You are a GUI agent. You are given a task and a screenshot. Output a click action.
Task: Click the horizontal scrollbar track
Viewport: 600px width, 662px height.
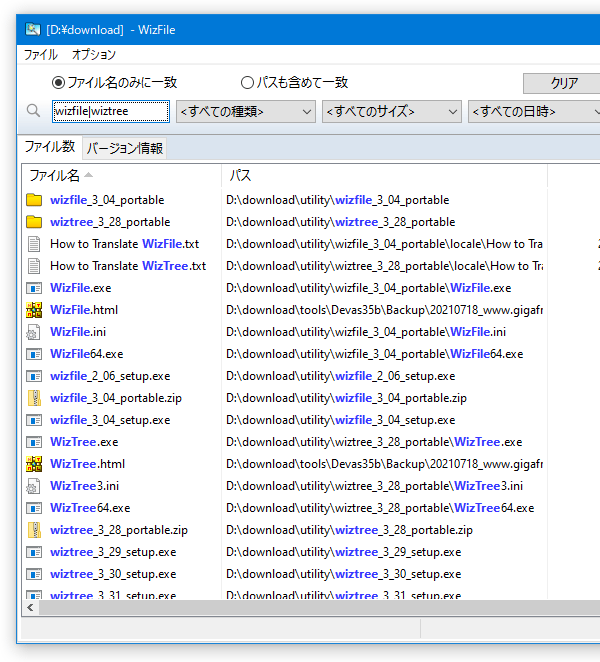click(319, 608)
